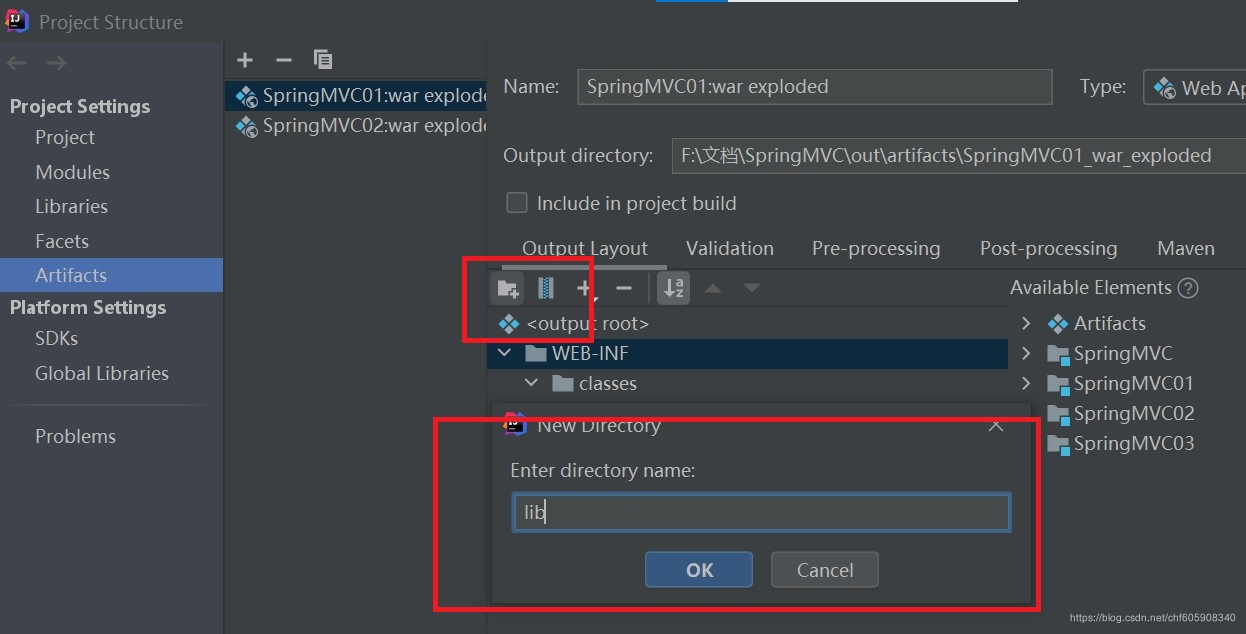Switch to Maven tab
The image size is (1246, 634).
[1186, 248]
